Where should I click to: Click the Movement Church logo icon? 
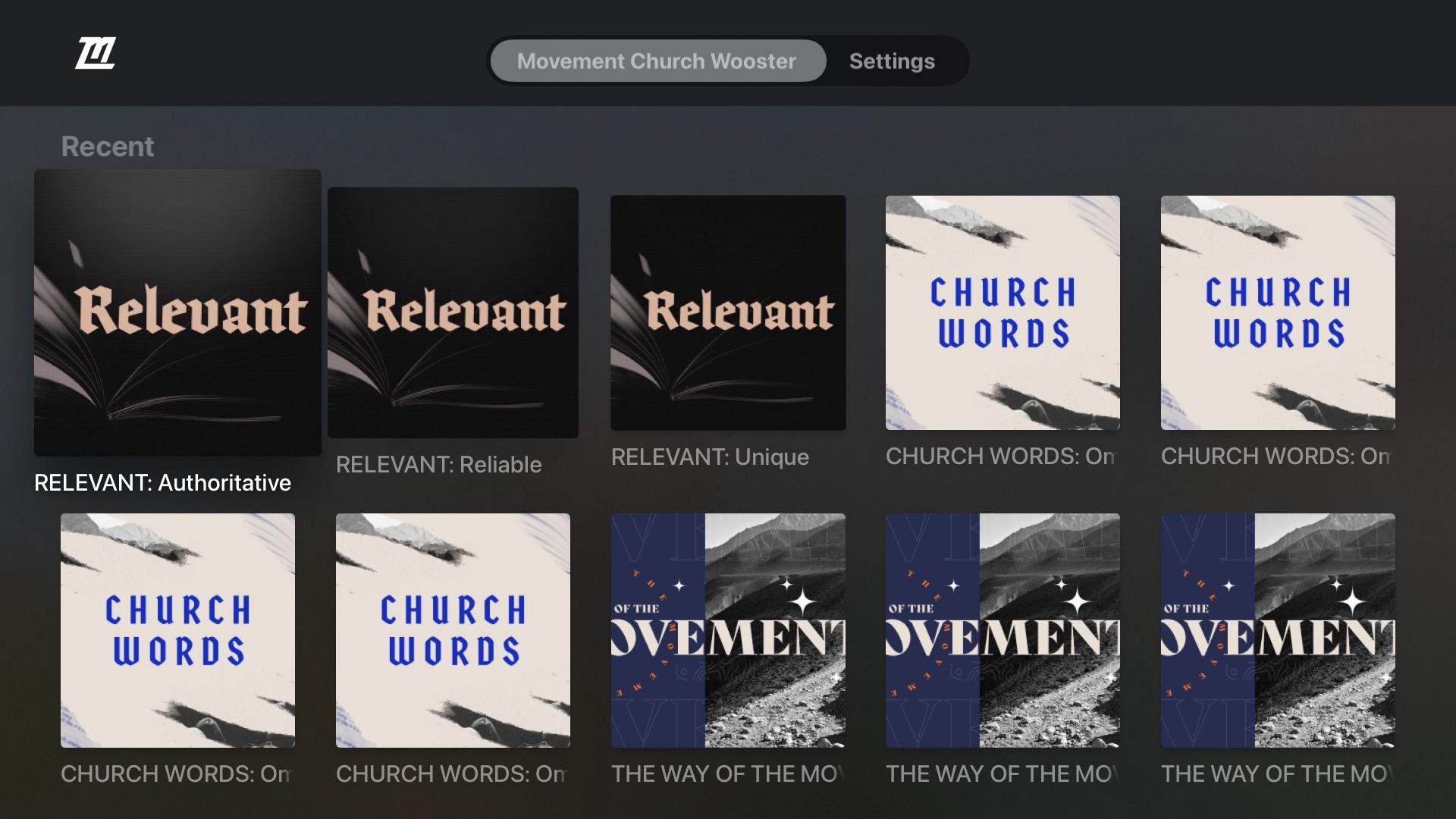pos(96,53)
